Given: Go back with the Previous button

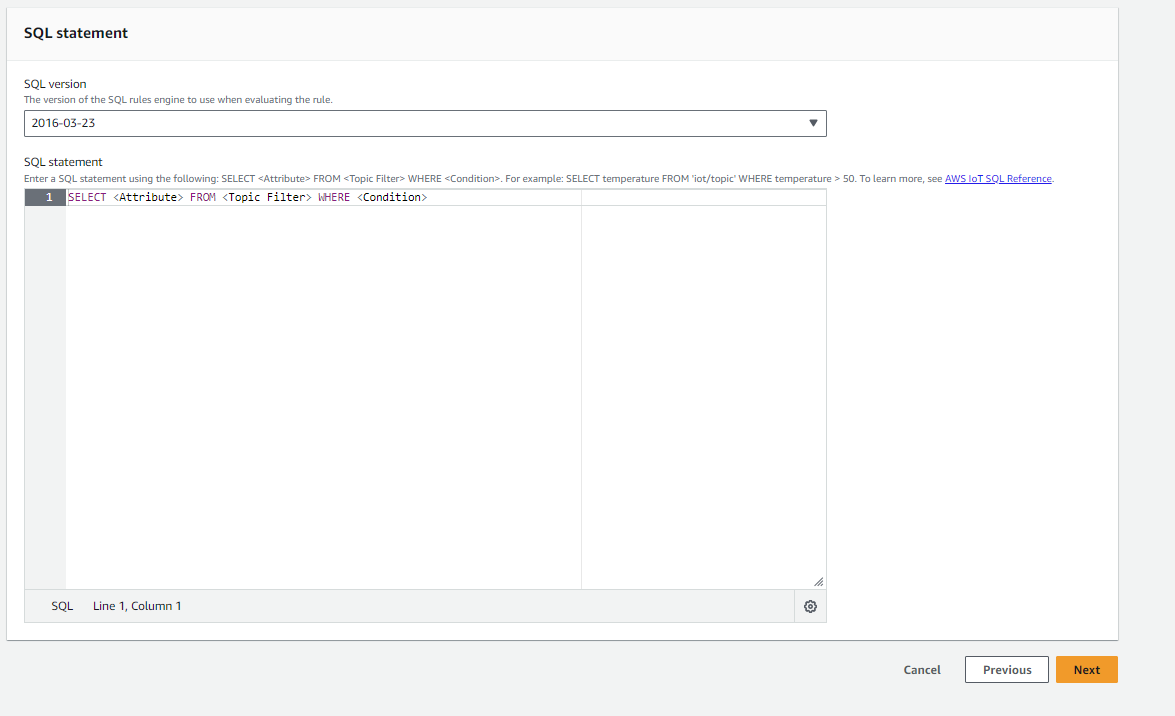Looking at the screenshot, I should pyautogui.click(x=1006, y=669).
